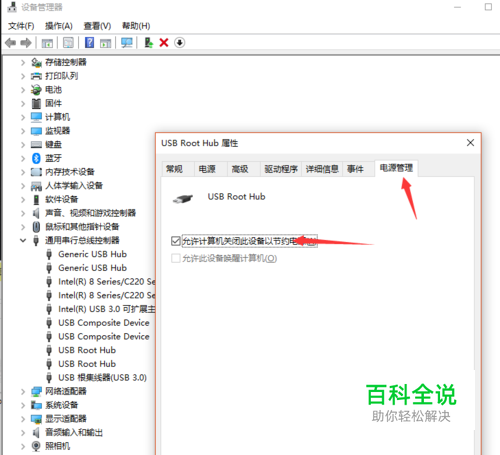Select the 键盘 keyboard category icon
Image resolution: width=500 pixels, height=455 pixels.
(x=36, y=144)
